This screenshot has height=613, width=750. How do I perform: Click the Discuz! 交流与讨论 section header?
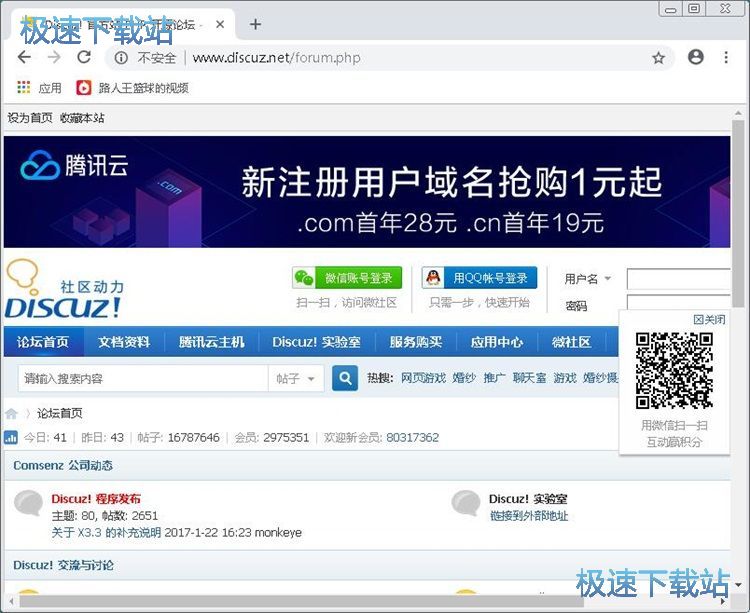tap(63, 565)
